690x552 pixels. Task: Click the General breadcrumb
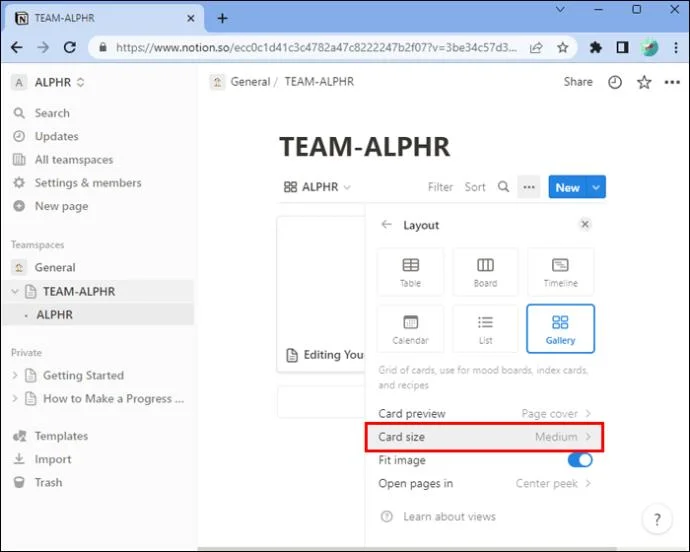(241, 82)
